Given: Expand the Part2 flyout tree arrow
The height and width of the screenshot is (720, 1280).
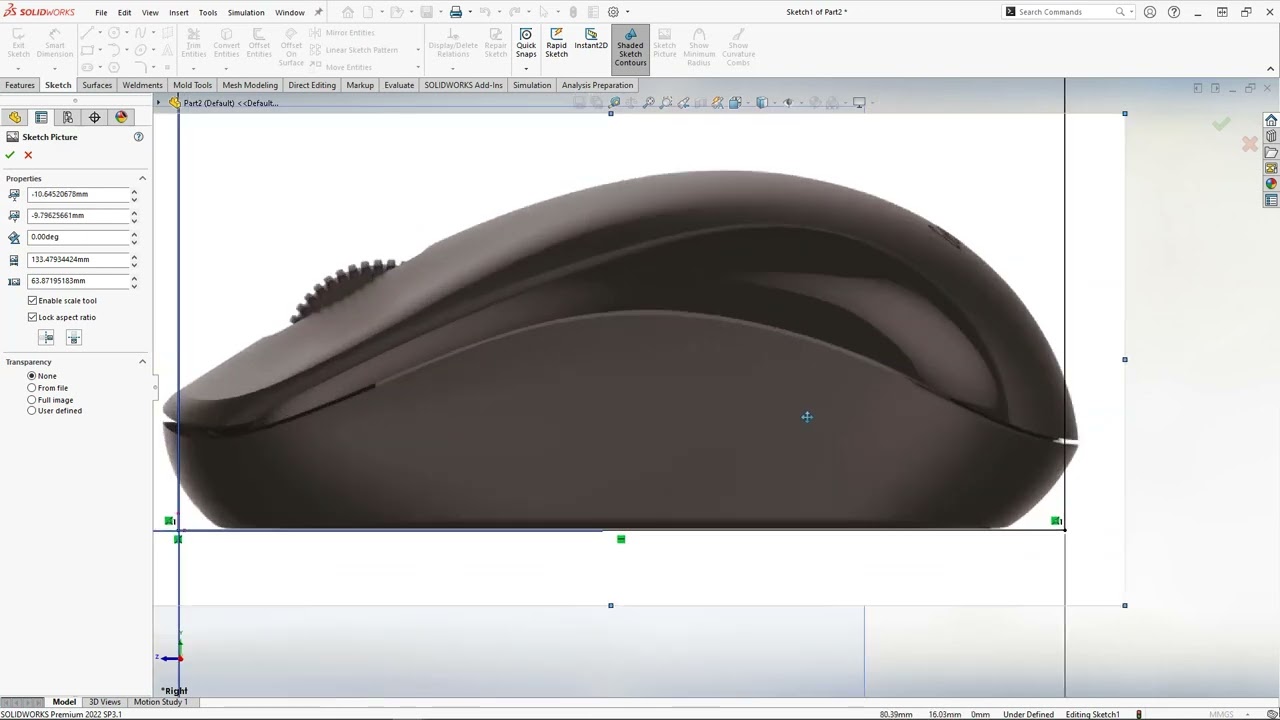Looking at the screenshot, I should click(158, 103).
